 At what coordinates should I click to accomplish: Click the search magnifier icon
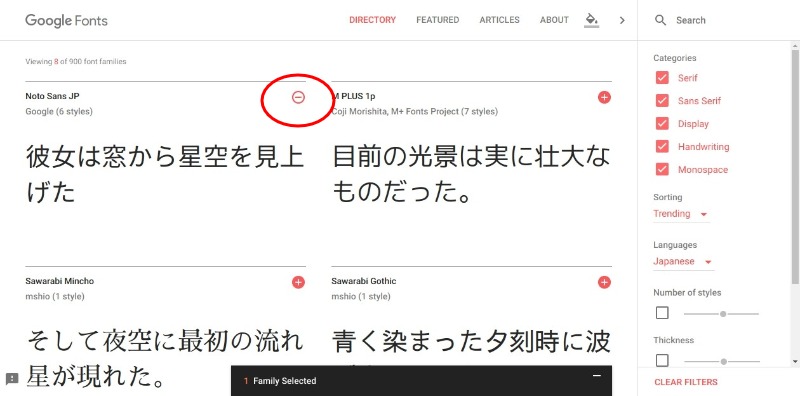tap(660, 20)
